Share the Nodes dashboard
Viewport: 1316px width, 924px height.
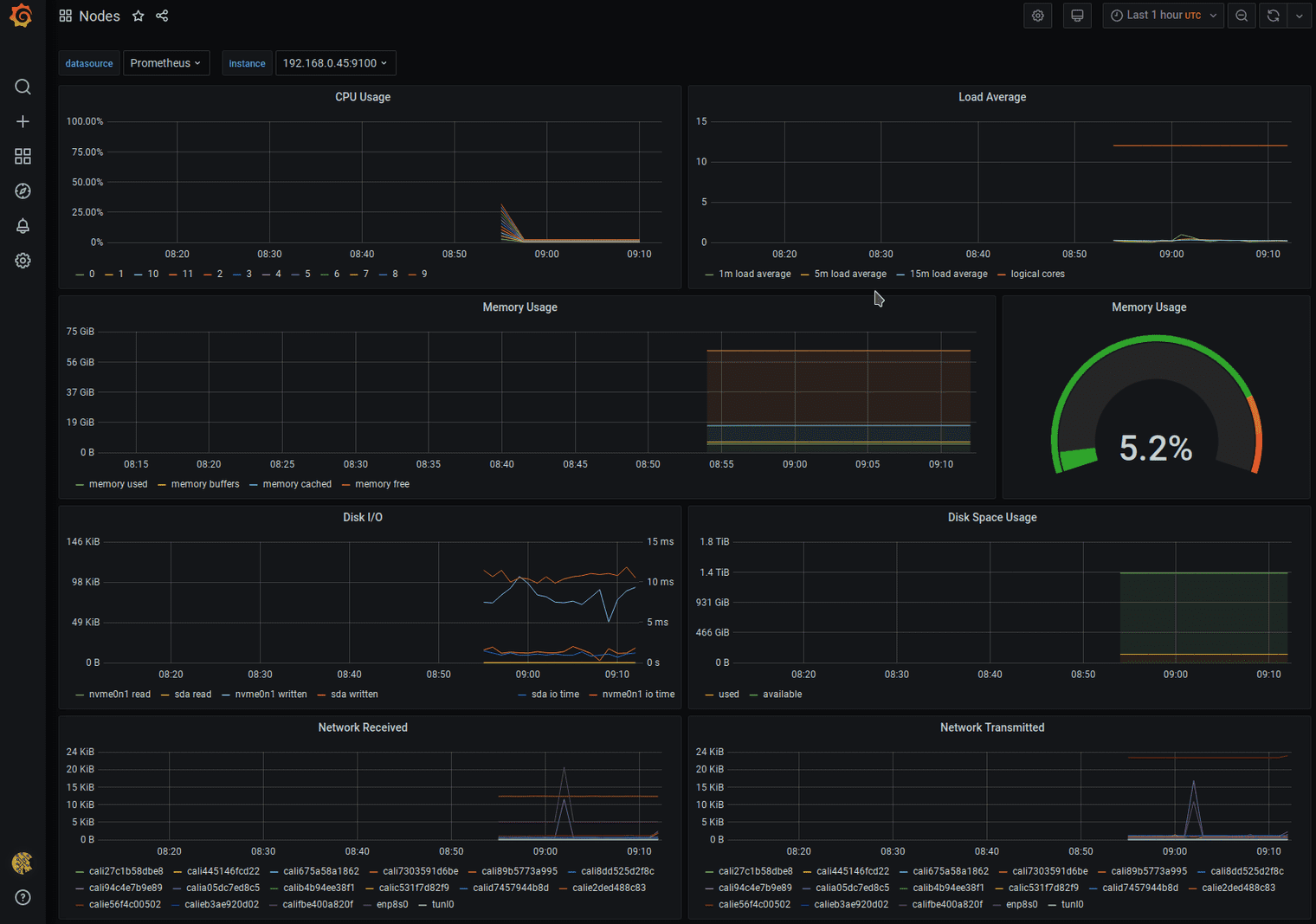pyautogui.click(x=162, y=16)
